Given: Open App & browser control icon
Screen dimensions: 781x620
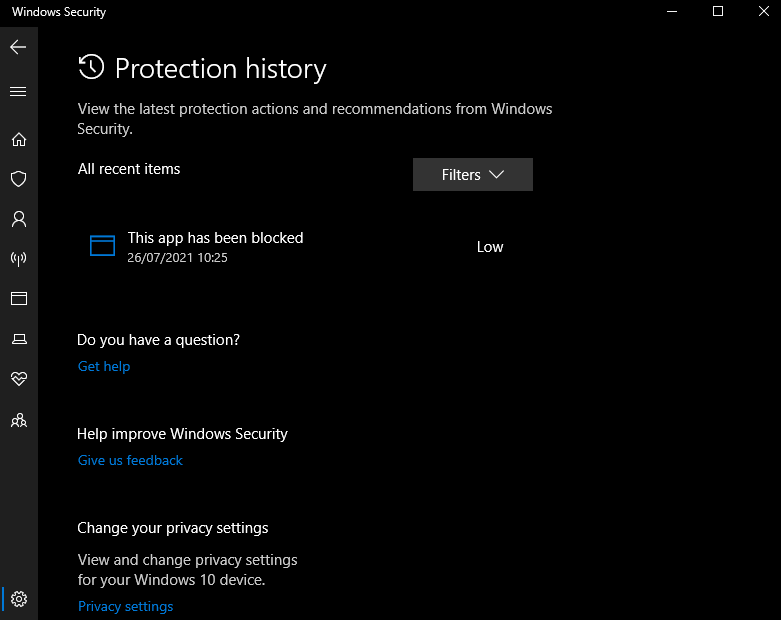Looking at the screenshot, I should (x=18, y=299).
